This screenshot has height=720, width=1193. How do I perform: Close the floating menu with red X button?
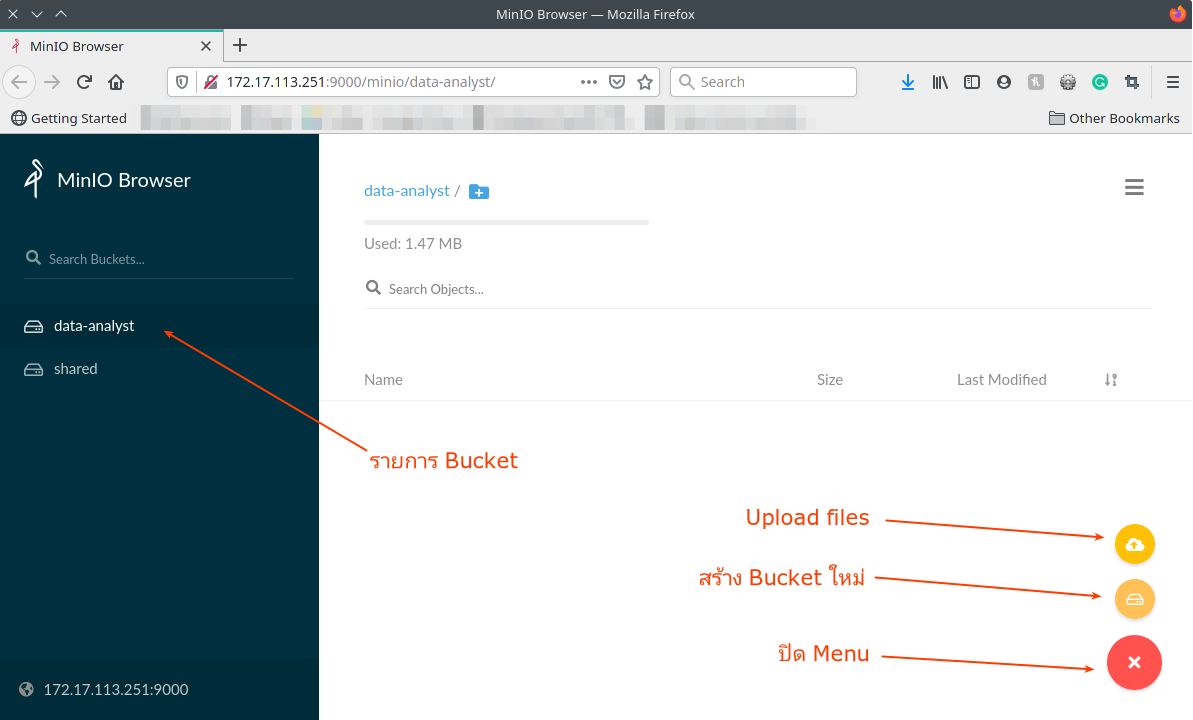point(1134,662)
